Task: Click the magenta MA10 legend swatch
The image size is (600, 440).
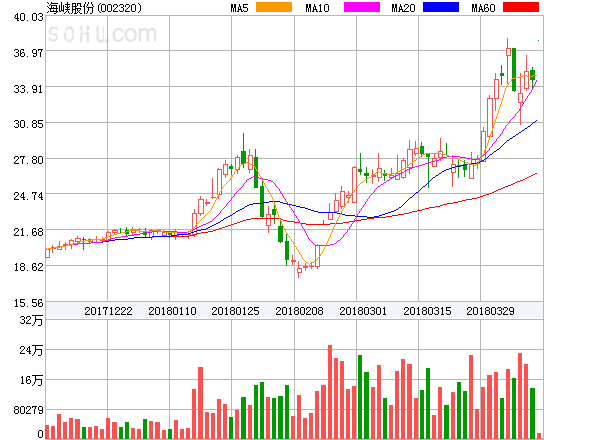Action: coord(362,7)
